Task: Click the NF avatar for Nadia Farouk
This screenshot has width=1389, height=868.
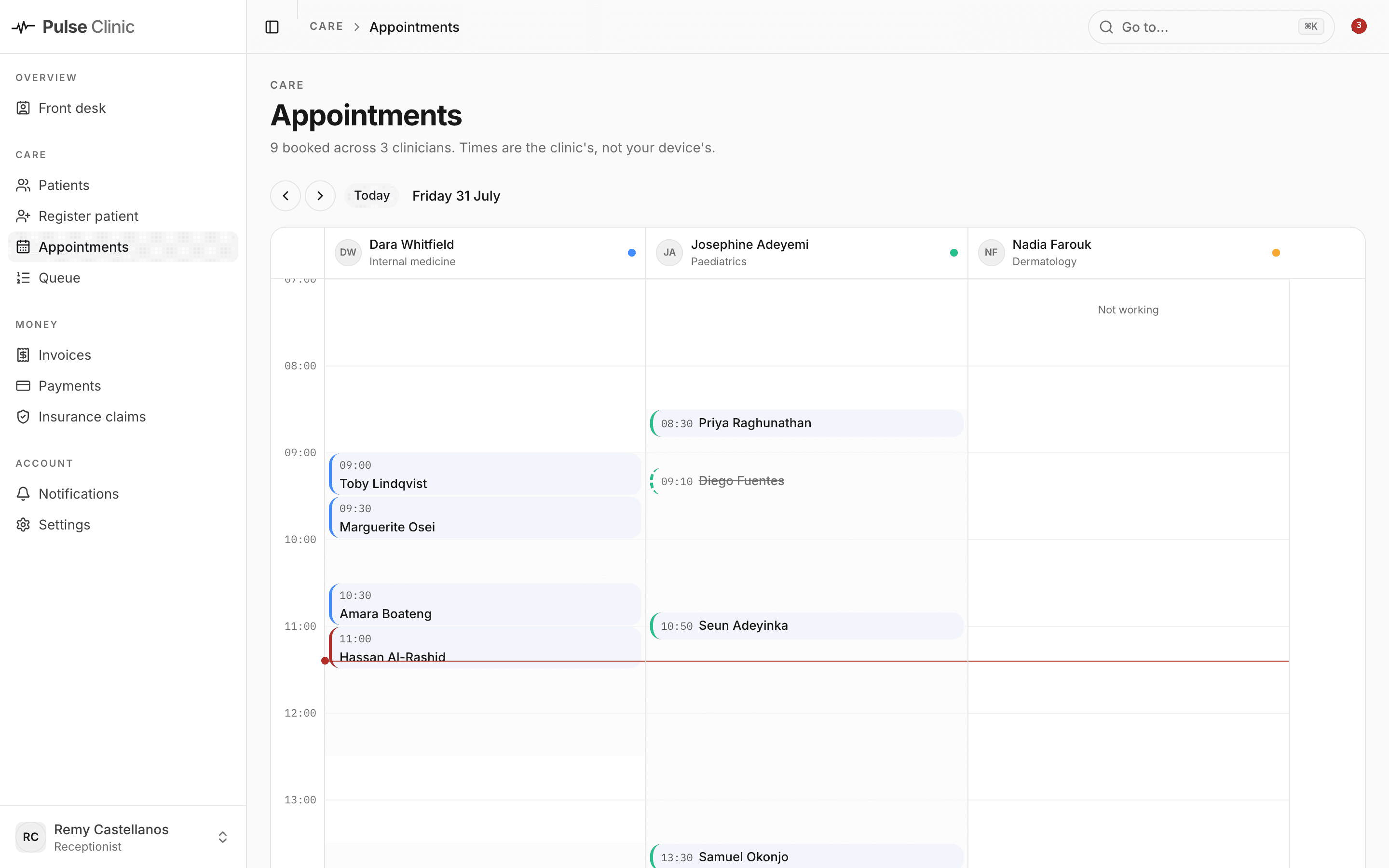Action: (991, 253)
